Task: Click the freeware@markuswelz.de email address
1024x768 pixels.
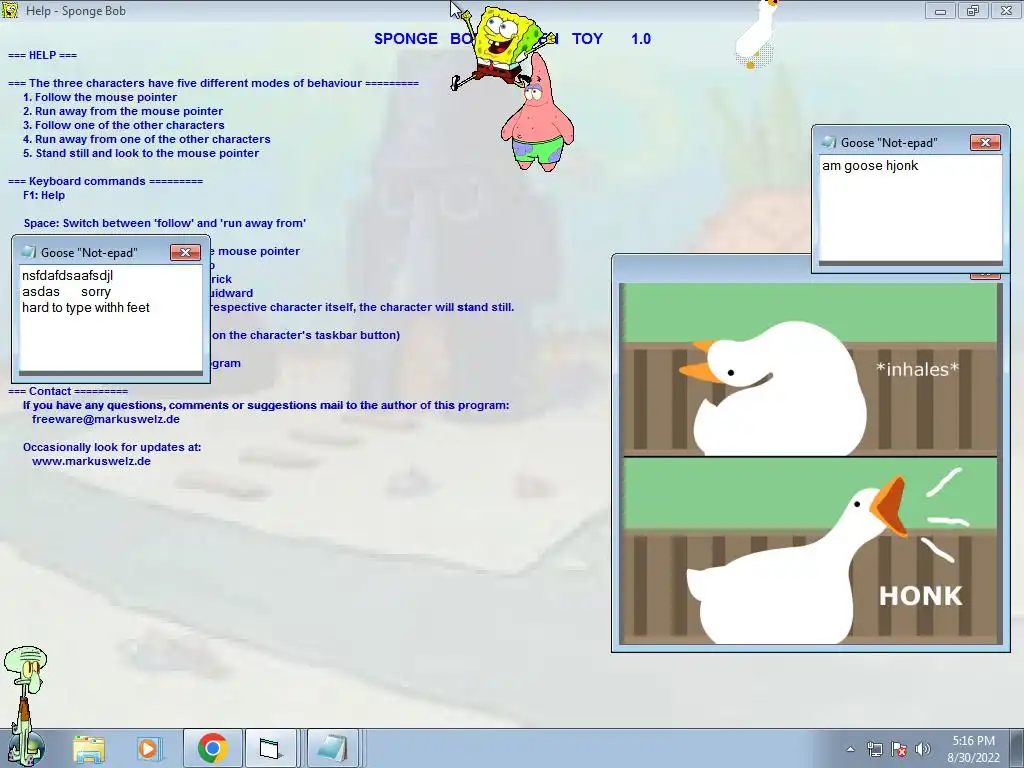Action: point(106,419)
